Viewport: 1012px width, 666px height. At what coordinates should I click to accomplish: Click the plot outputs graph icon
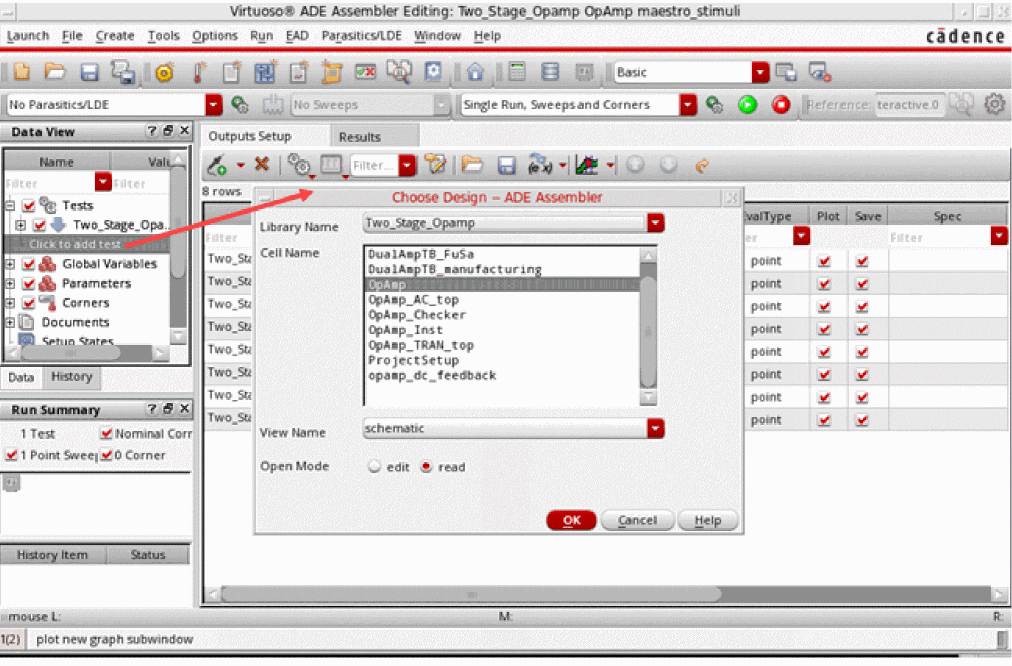click(x=587, y=165)
